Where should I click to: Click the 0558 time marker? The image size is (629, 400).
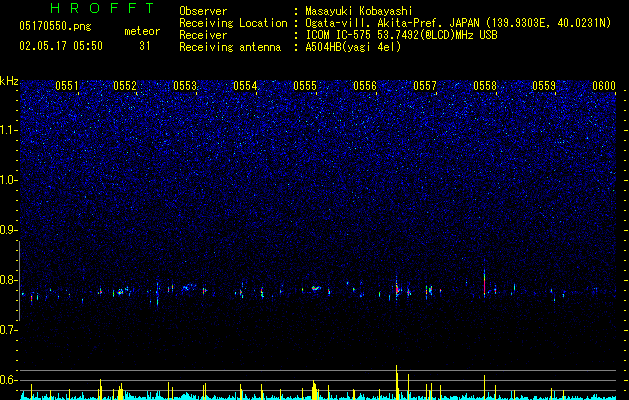[x=485, y=86]
